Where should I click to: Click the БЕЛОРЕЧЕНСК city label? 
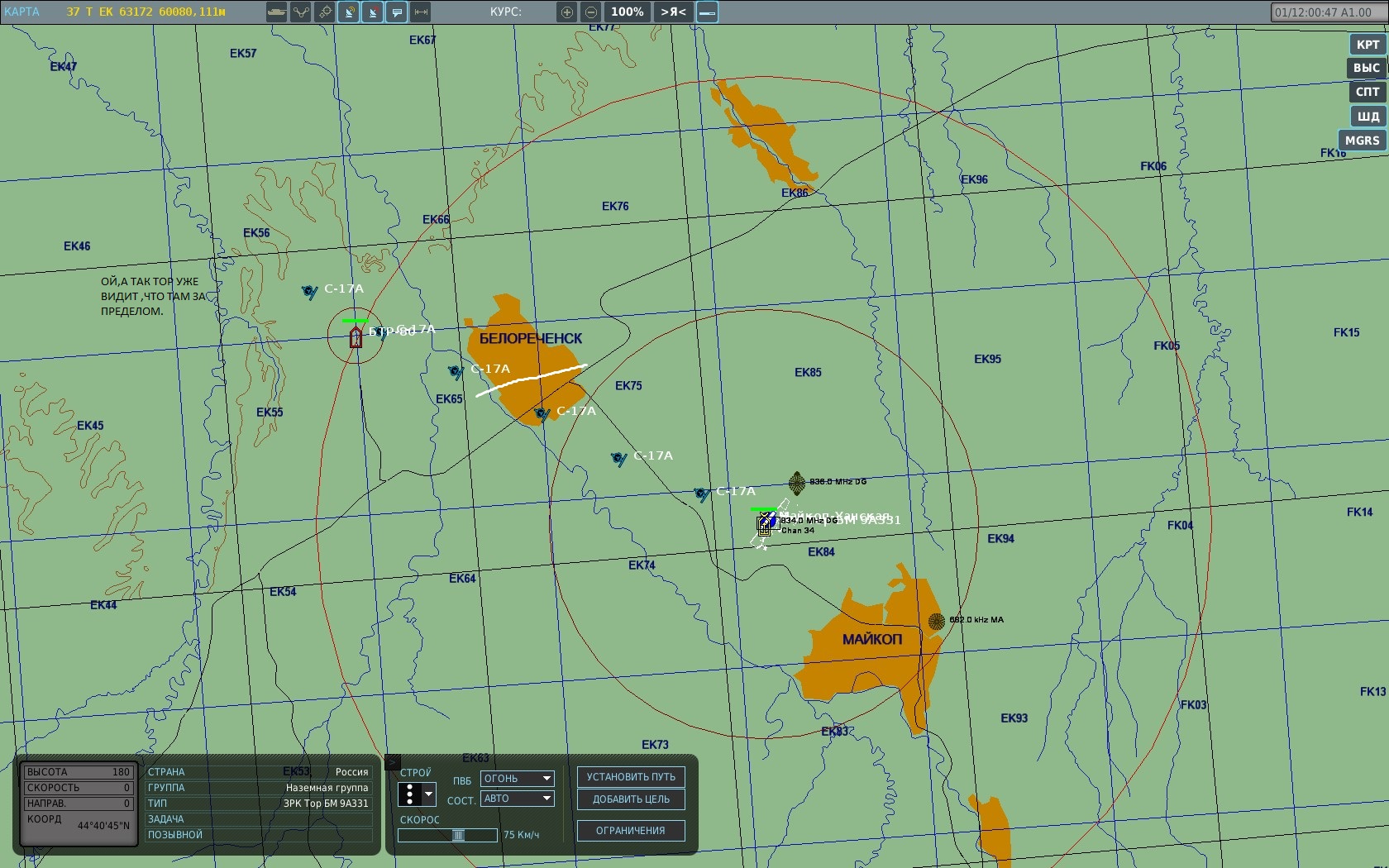click(x=531, y=339)
